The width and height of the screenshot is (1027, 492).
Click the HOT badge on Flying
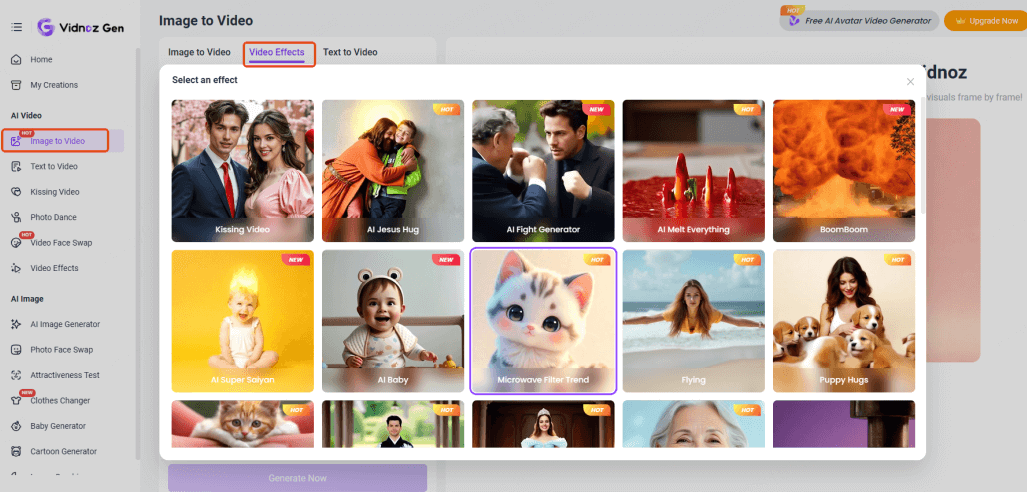point(749,260)
